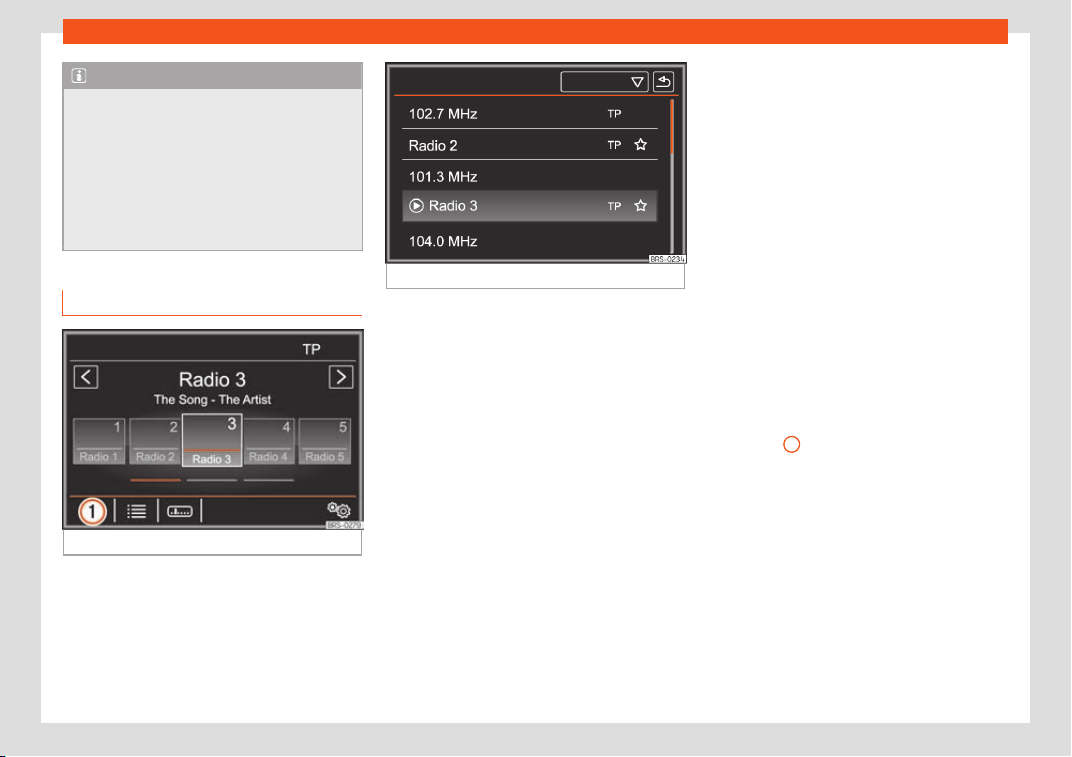Click TP indicator on 102.7 MHz row
The height and width of the screenshot is (757, 1072).
point(615,114)
